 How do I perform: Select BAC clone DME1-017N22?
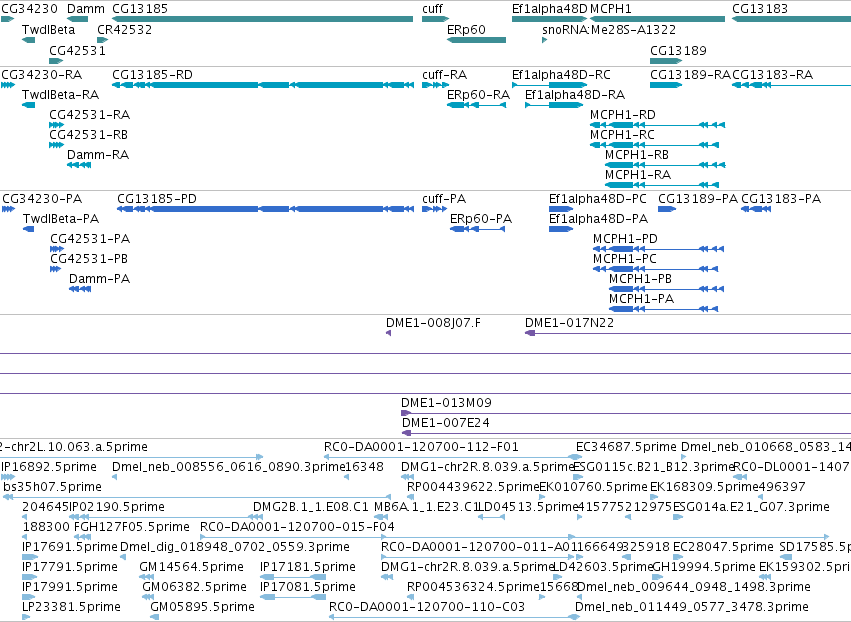[x=569, y=323]
